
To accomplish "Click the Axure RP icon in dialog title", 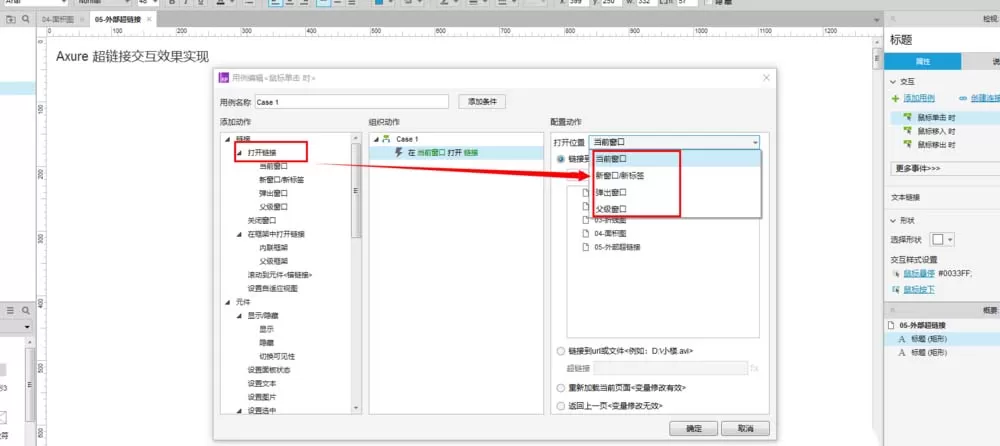I will [x=224, y=78].
